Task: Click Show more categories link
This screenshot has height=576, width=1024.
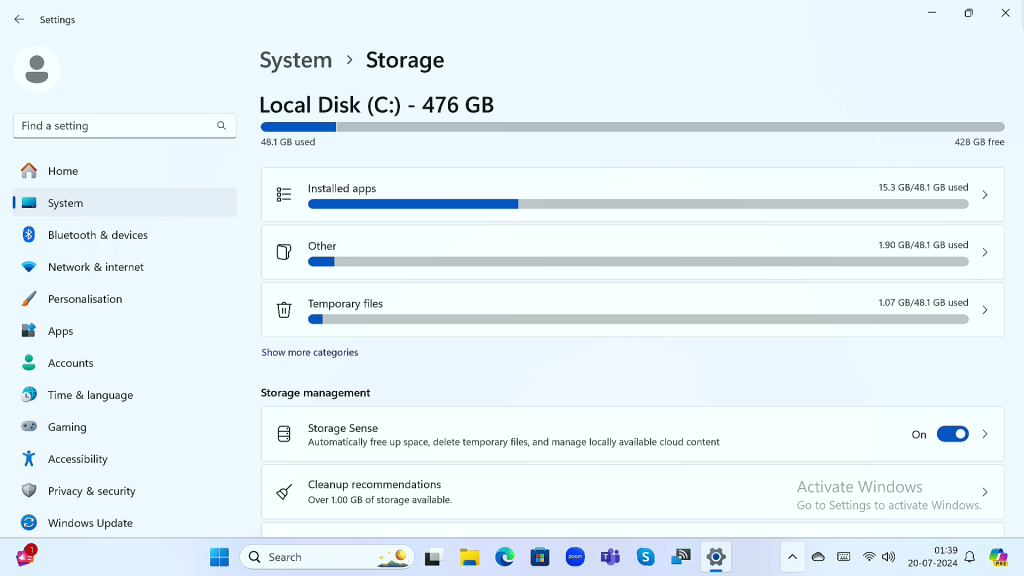Action: point(309,352)
